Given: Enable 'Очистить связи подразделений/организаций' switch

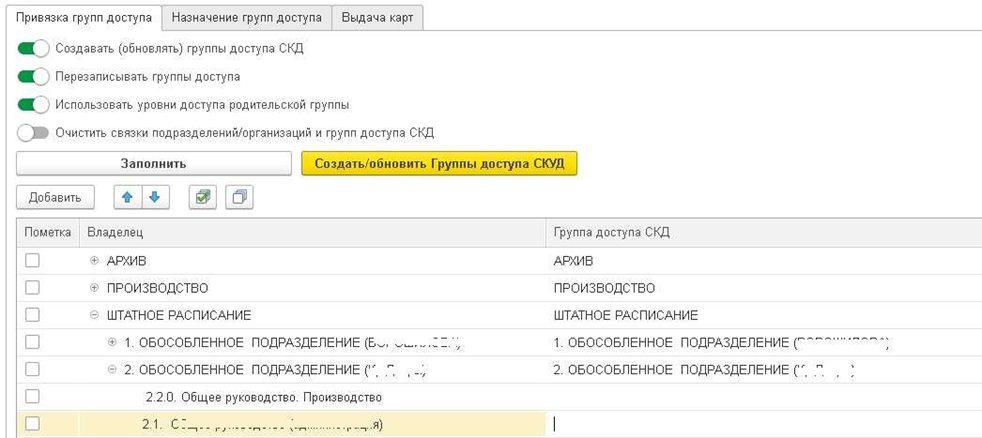Looking at the screenshot, I should pos(33,132).
